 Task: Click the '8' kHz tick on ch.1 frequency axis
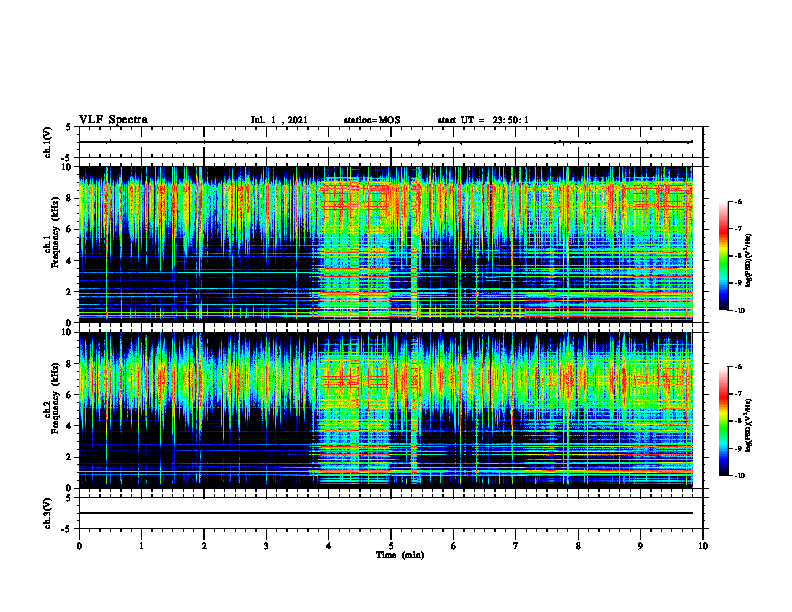pos(70,198)
